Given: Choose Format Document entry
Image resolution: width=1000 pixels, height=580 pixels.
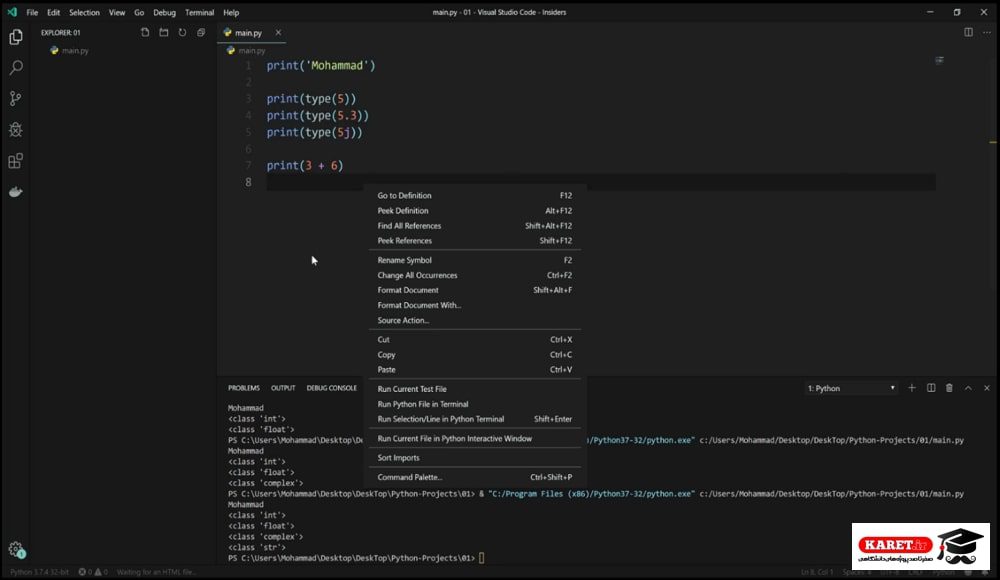Looking at the screenshot, I should click(474, 290).
